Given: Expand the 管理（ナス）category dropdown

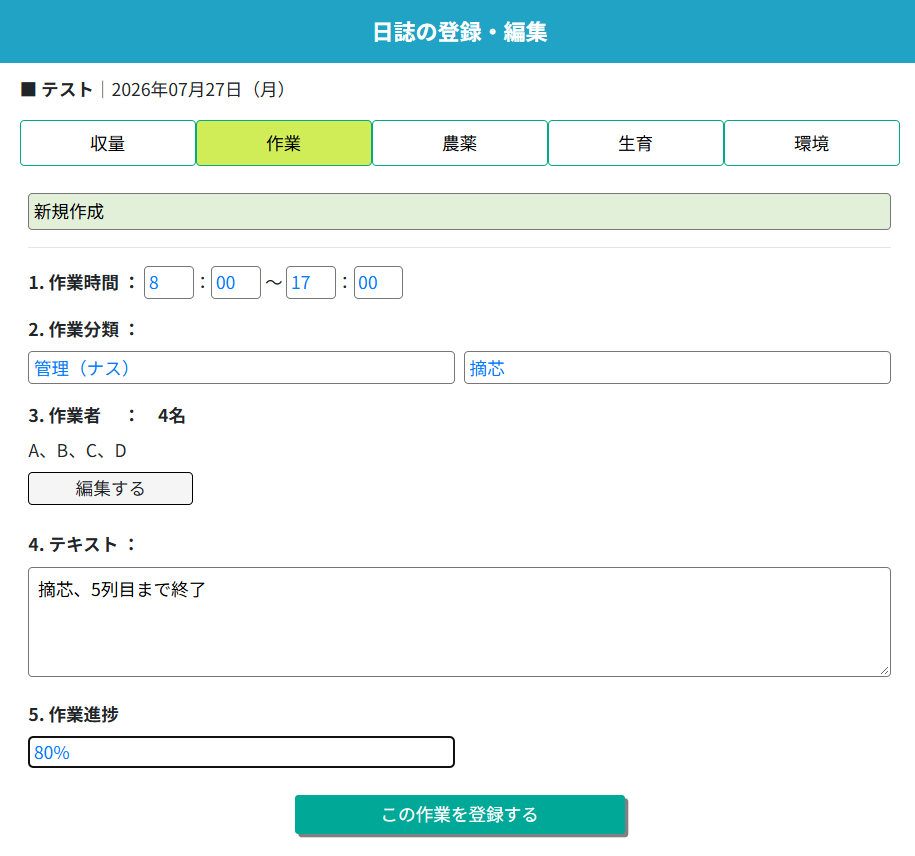Looking at the screenshot, I should click(x=241, y=368).
